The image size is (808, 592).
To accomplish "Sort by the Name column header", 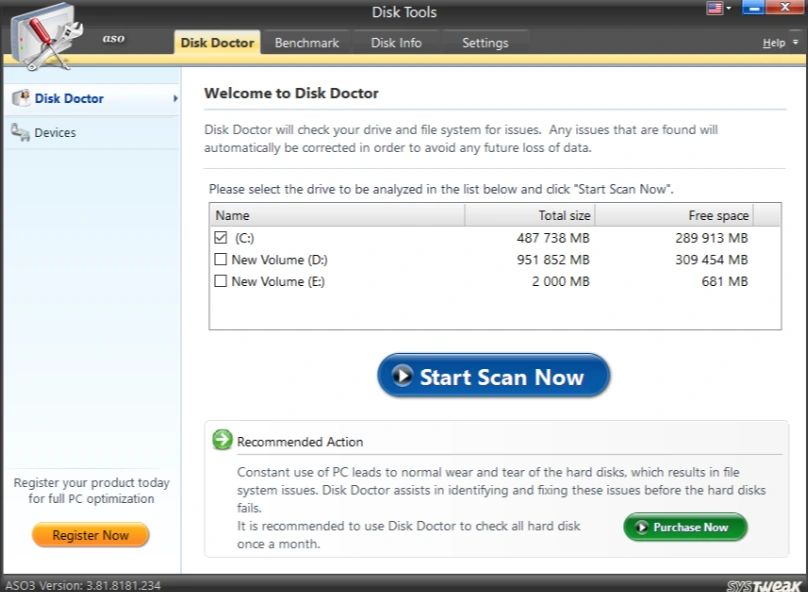I will pyautogui.click(x=337, y=215).
